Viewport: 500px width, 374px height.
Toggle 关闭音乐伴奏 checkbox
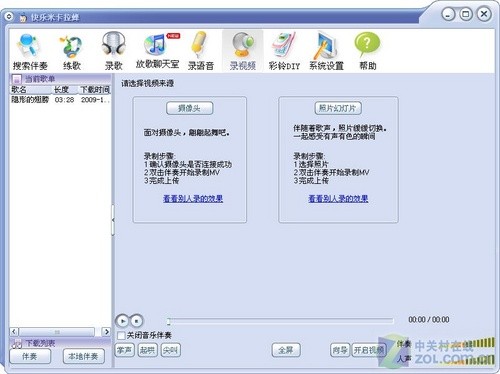coord(121,335)
